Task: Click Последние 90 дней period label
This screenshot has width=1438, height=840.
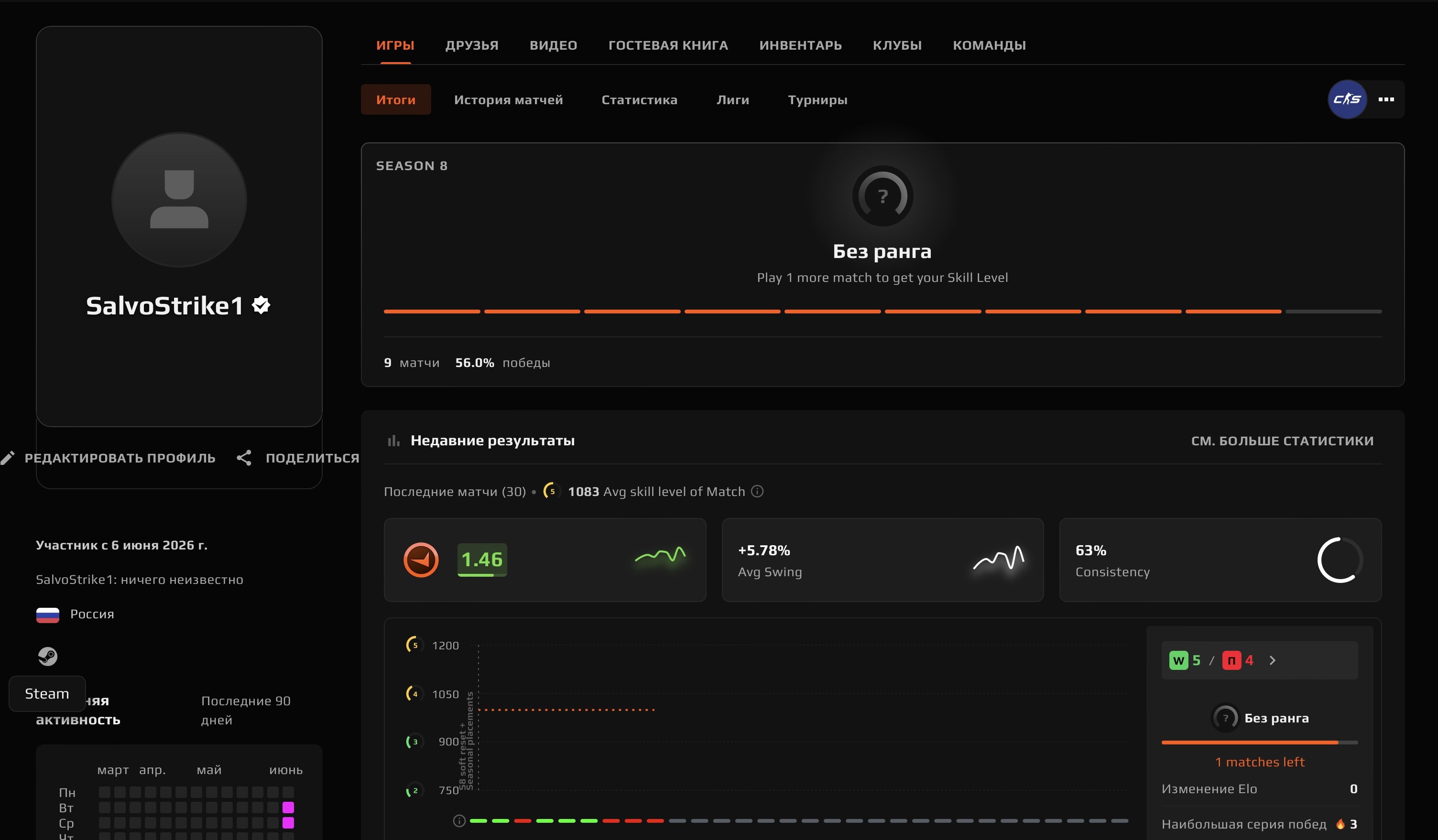Action: (245, 711)
